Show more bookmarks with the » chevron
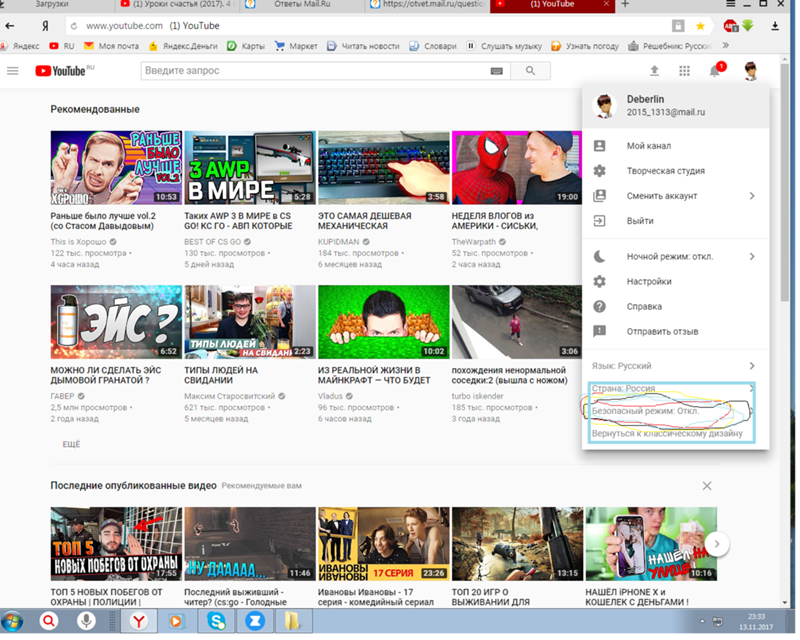The width and height of the screenshot is (800, 640). pos(726,46)
